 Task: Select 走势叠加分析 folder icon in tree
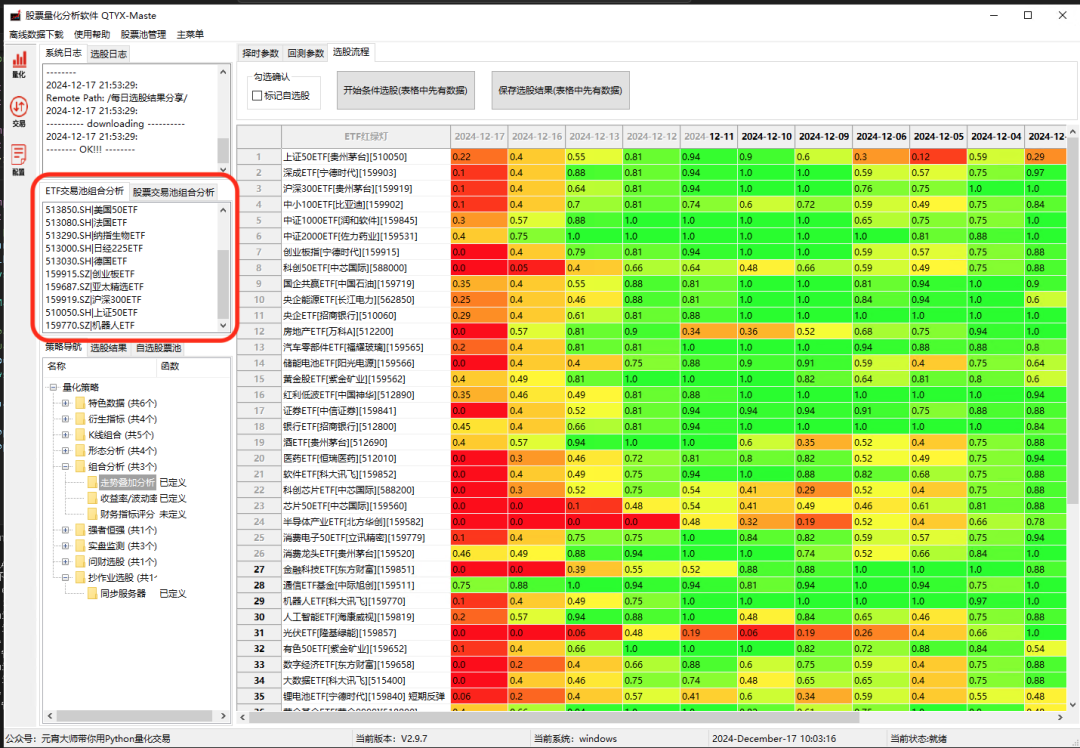(92, 482)
